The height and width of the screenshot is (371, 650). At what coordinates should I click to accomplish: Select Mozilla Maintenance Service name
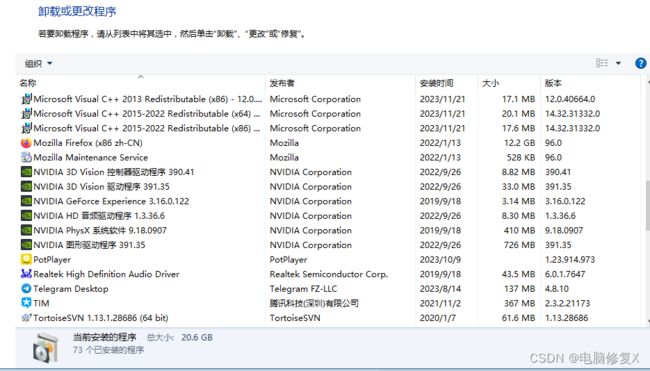(x=90, y=158)
